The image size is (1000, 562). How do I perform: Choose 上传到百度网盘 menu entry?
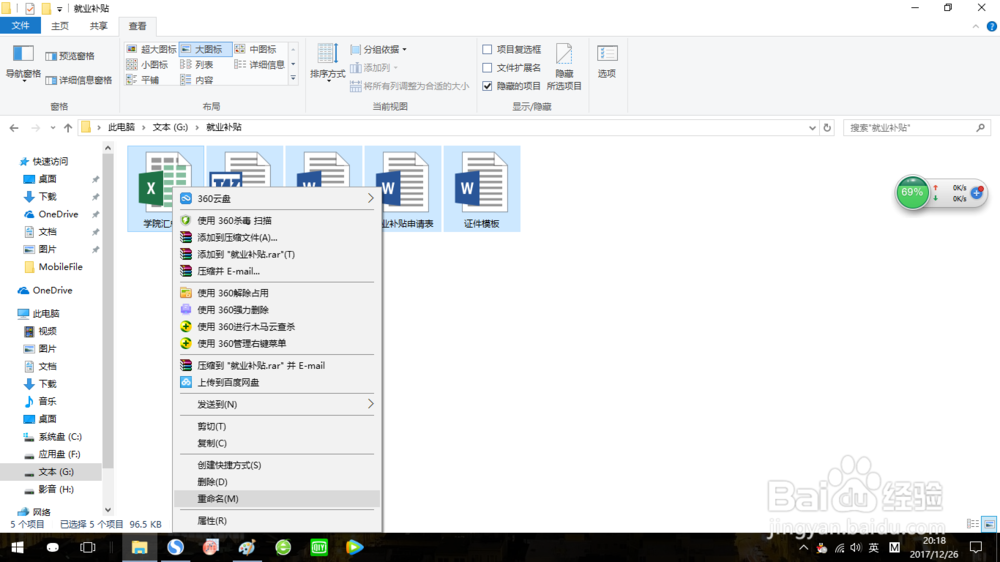click(x=277, y=382)
